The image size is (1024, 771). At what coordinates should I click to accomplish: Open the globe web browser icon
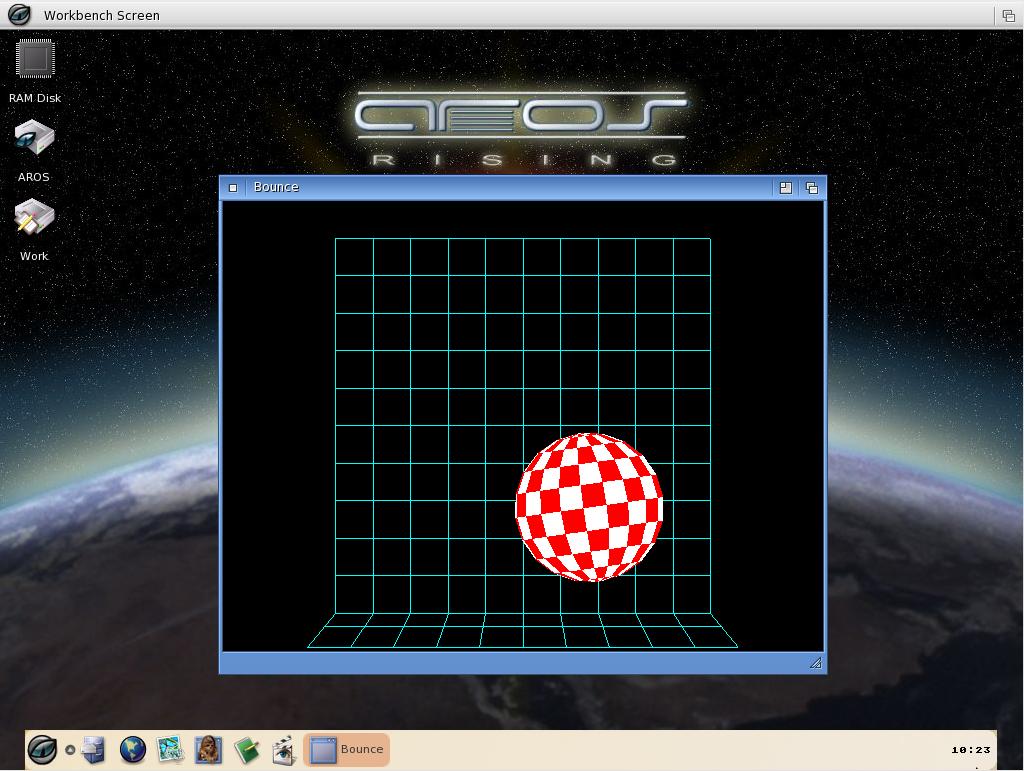tap(133, 749)
